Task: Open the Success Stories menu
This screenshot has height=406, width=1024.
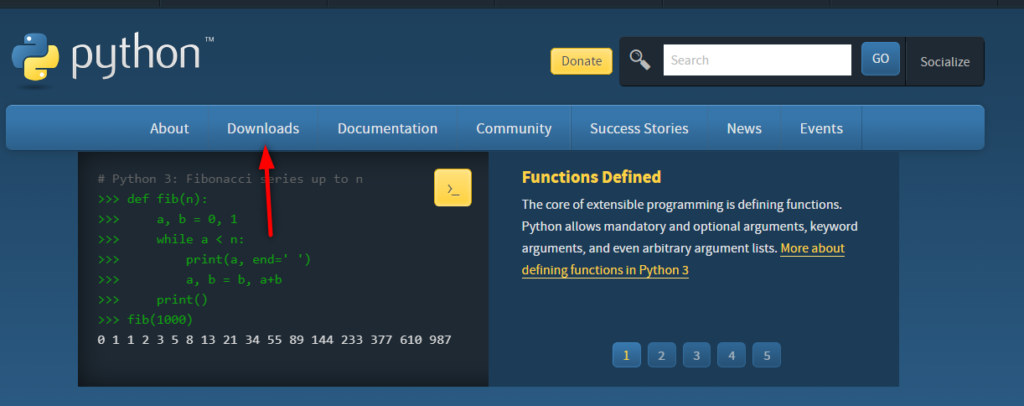Action: 639,129
